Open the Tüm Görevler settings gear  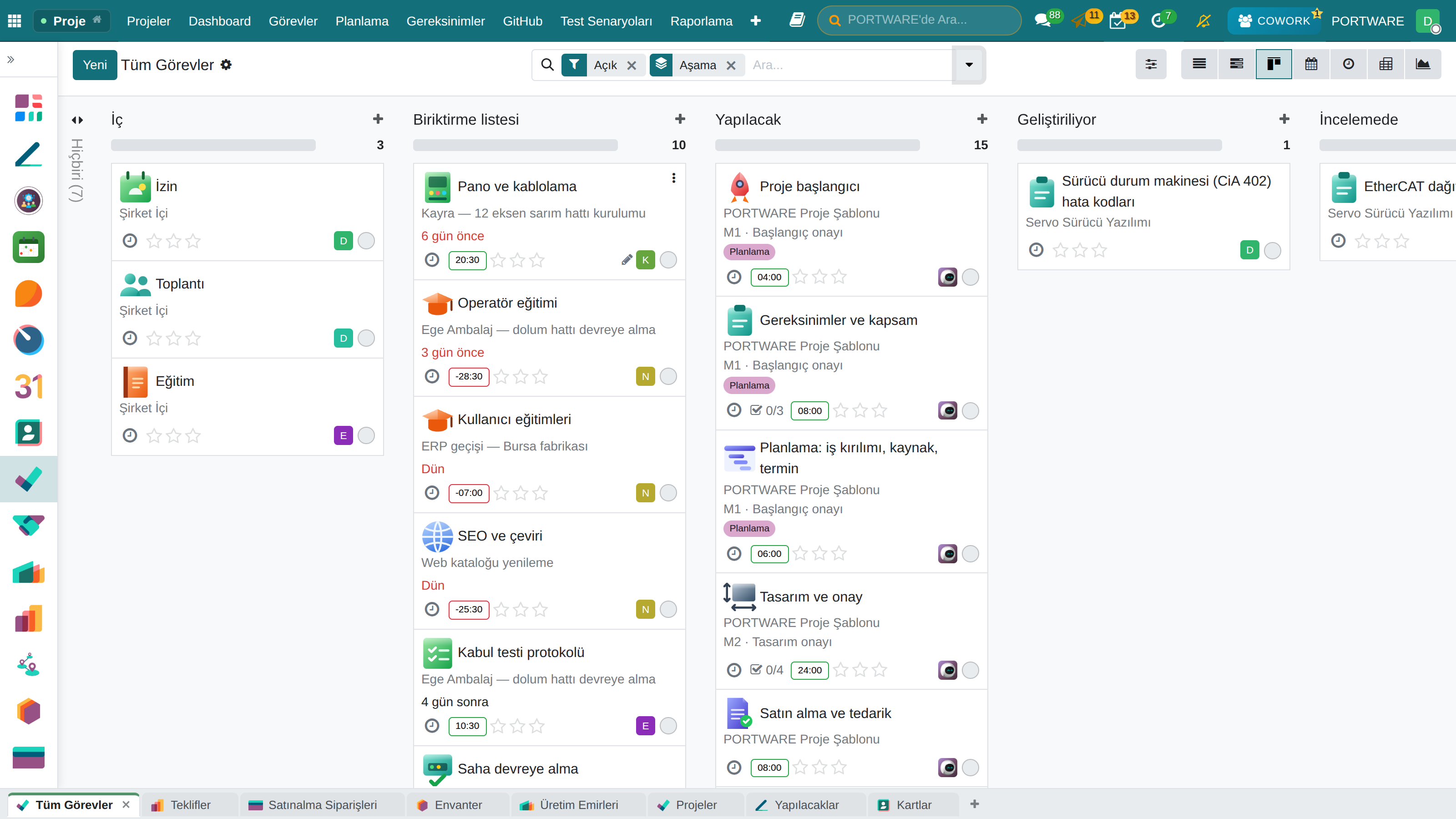226,65
